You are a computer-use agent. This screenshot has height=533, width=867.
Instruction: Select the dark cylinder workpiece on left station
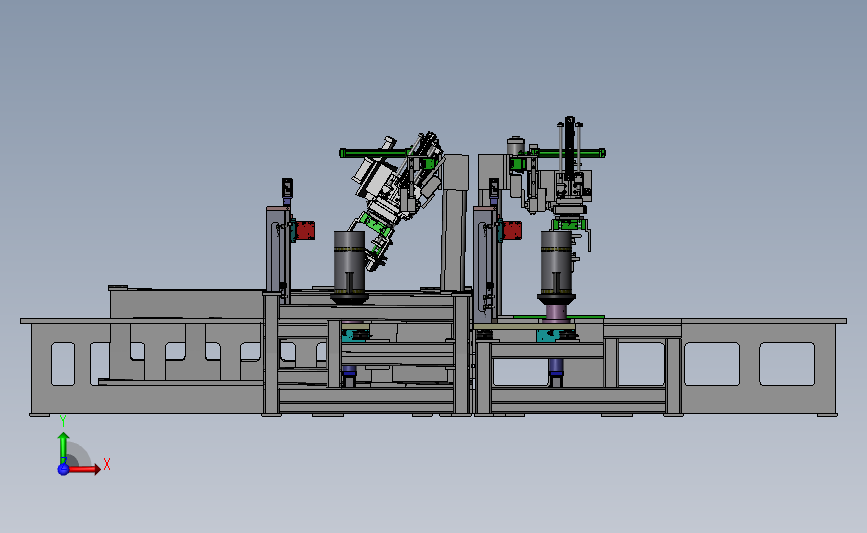click(349, 264)
